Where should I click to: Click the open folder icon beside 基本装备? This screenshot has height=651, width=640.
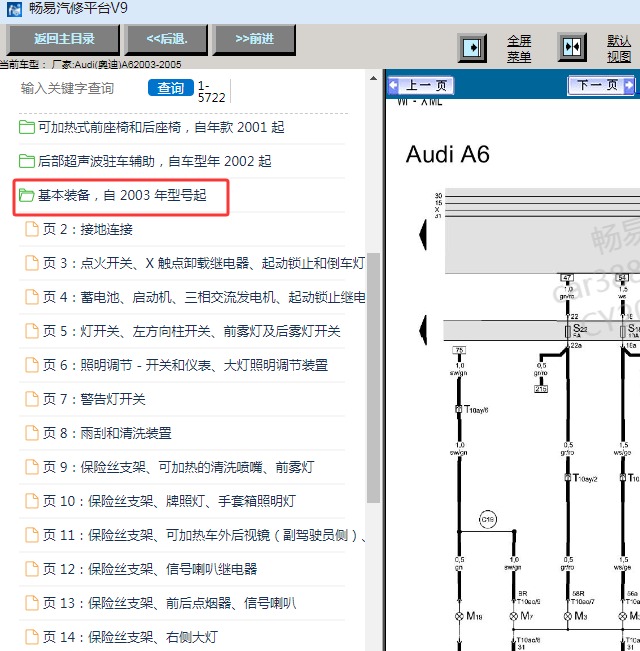pyautogui.click(x=27, y=195)
